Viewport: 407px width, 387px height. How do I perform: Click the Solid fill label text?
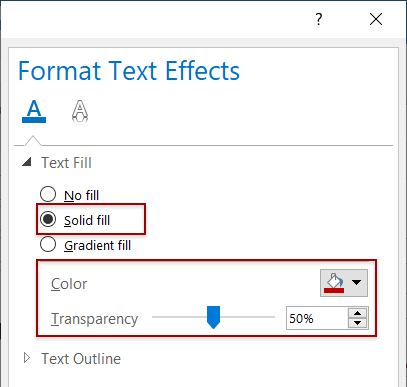[x=87, y=220]
